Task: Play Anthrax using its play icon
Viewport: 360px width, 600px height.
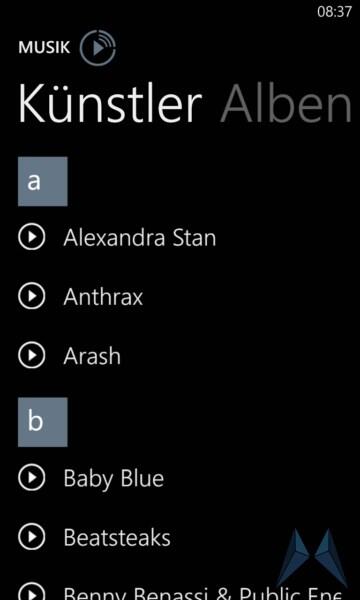Action: coord(32,296)
